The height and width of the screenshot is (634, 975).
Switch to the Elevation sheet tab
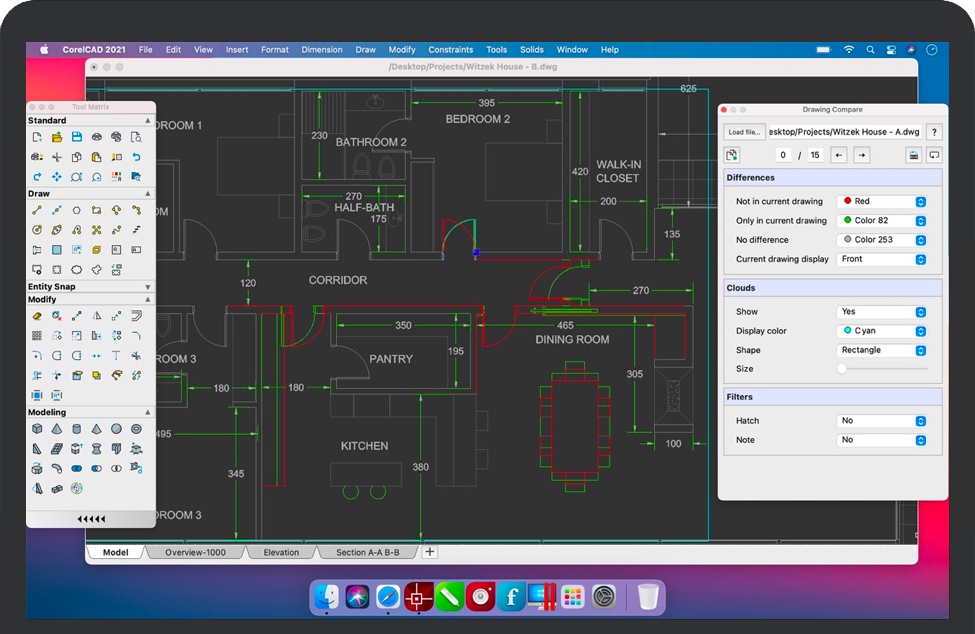coord(281,552)
